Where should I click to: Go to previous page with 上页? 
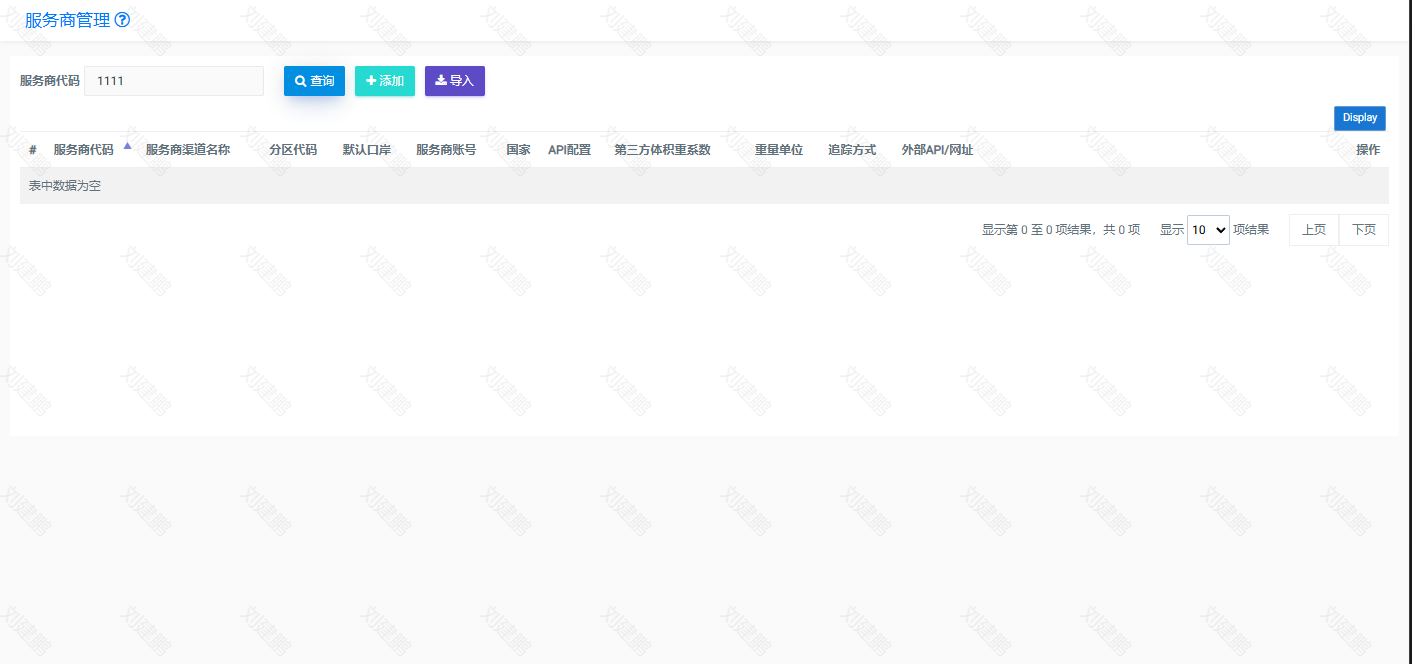[x=1313, y=230]
